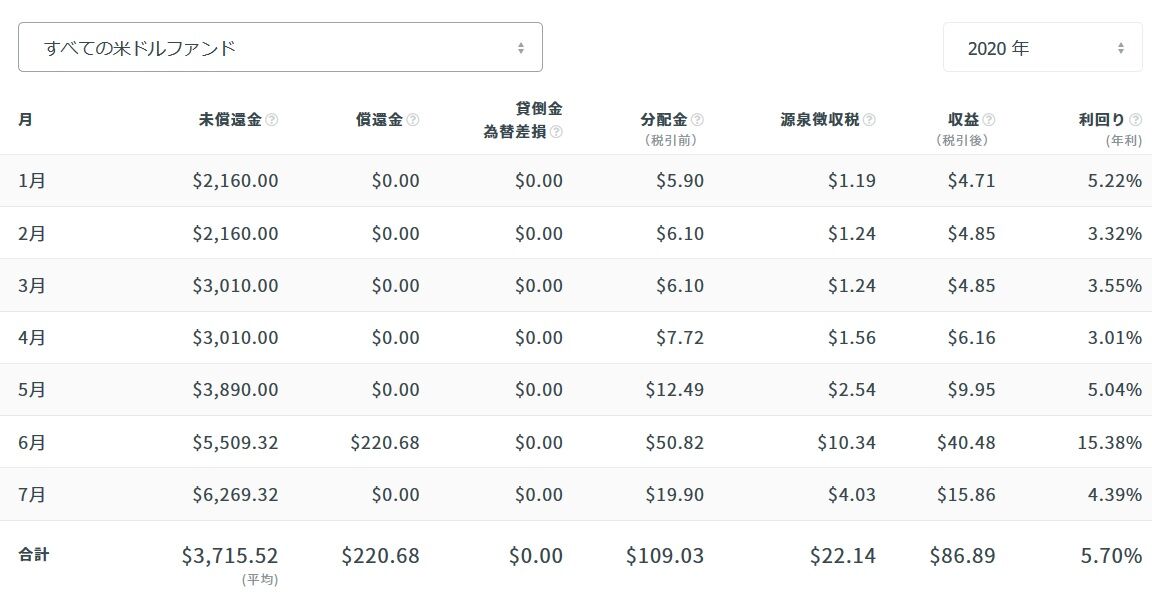Click the total 分配金 value $109.03
Image resolution: width=1152 pixels, height=592 pixels.
(x=665, y=555)
